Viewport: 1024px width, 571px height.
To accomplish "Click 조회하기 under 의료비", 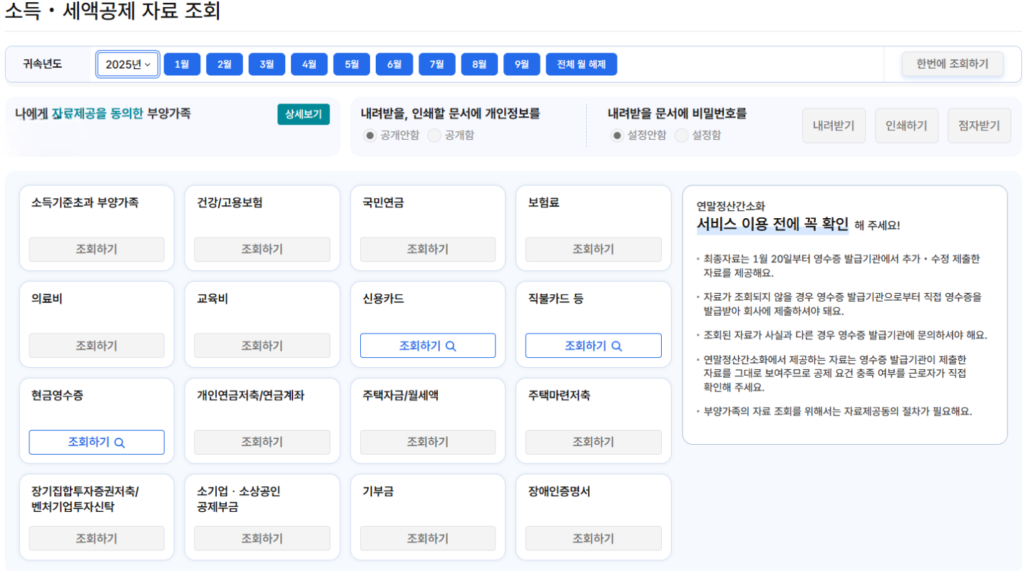I will pos(97,346).
